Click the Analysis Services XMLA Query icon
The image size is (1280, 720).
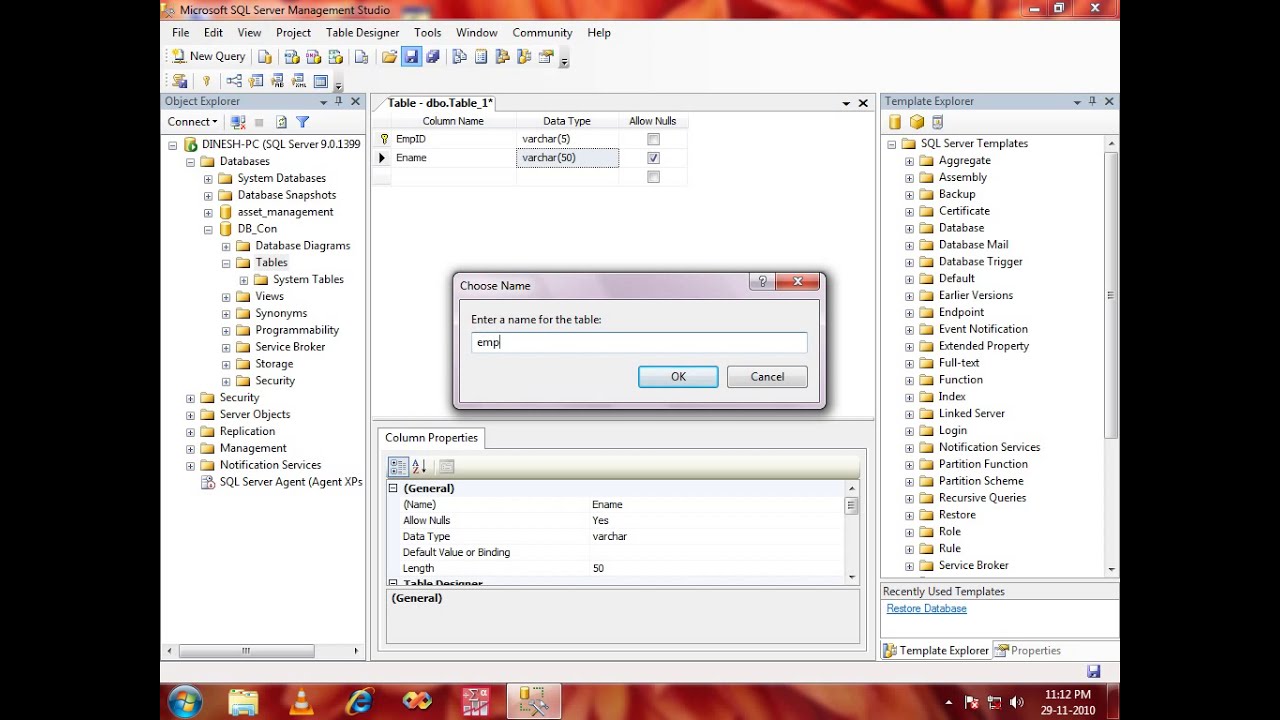[337, 57]
